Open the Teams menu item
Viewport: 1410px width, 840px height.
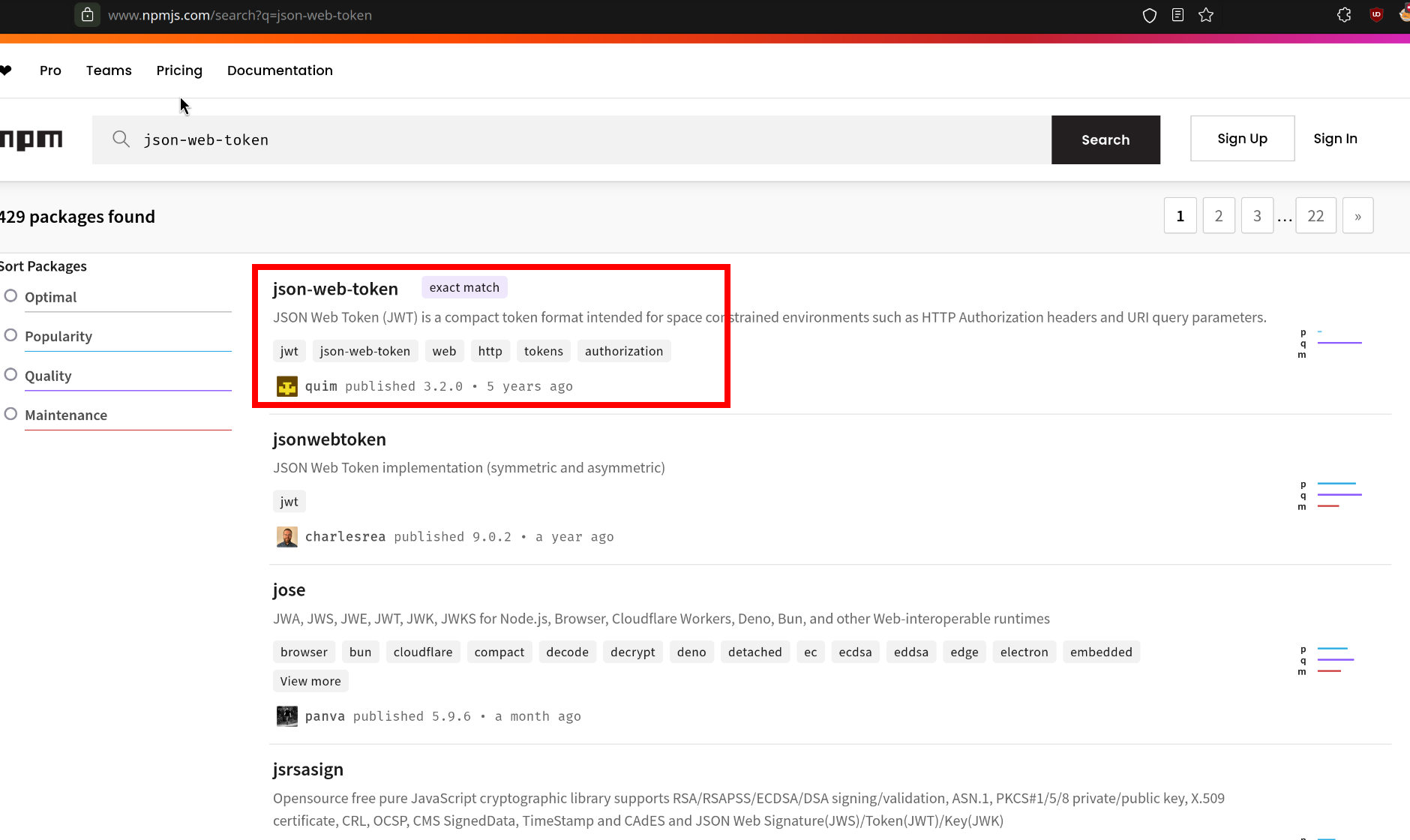tap(109, 70)
